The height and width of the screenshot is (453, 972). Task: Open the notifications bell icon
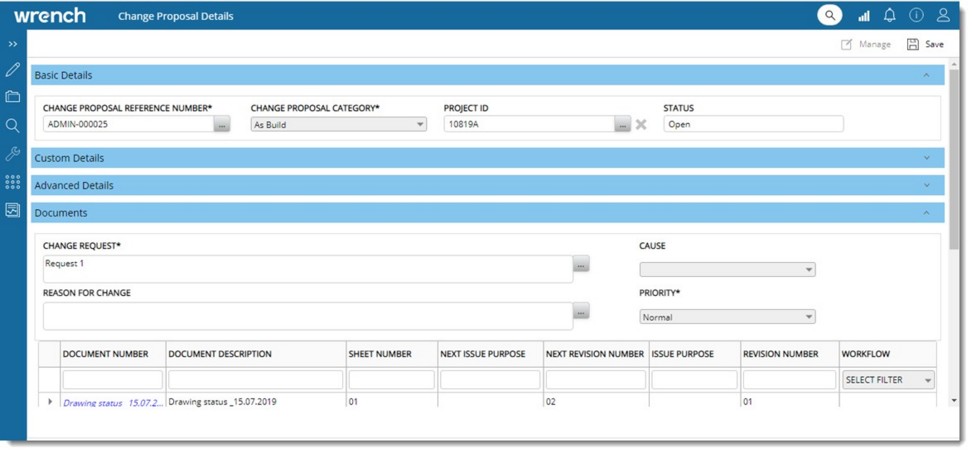coord(889,15)
